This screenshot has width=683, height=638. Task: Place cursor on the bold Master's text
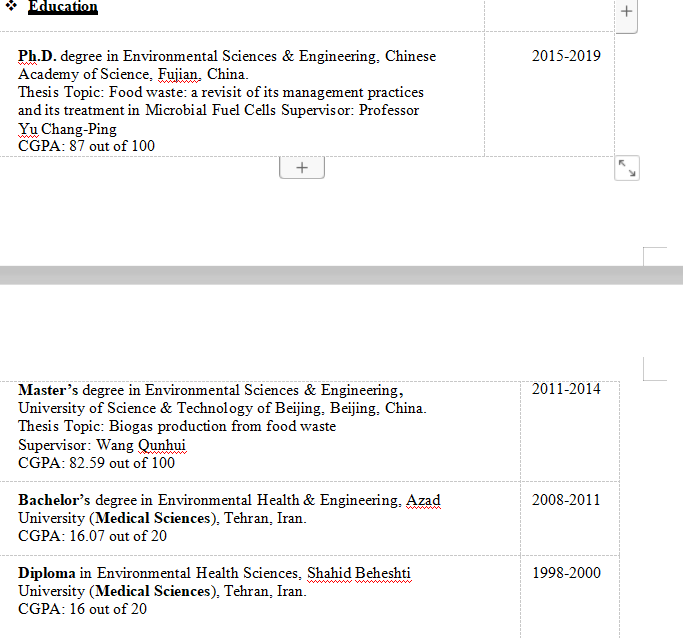click(48, 390)
